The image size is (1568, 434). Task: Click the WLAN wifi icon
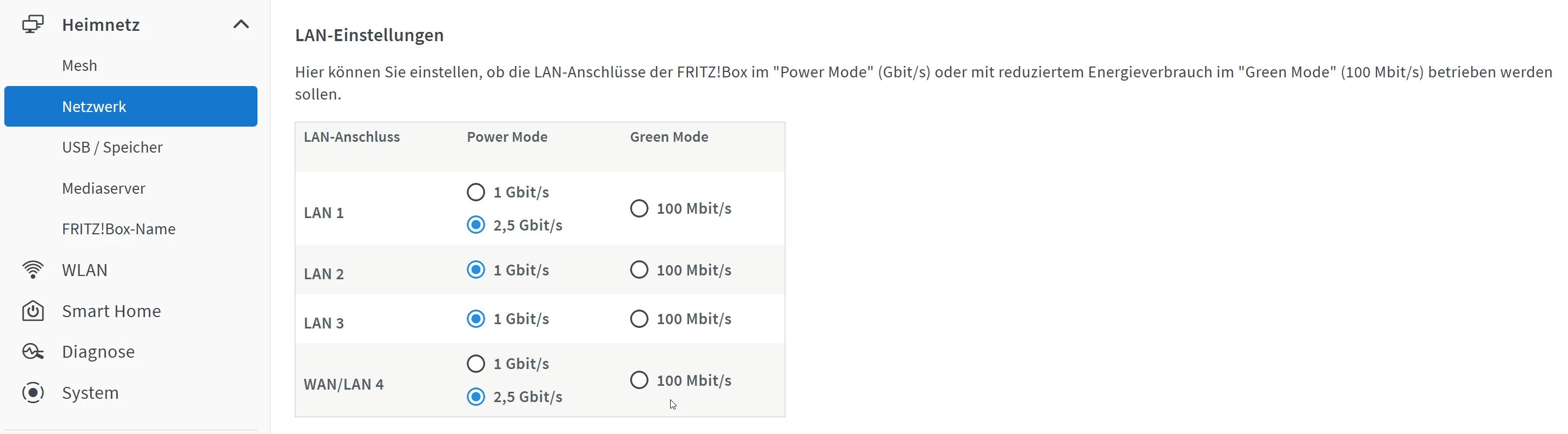coord(33,269)
